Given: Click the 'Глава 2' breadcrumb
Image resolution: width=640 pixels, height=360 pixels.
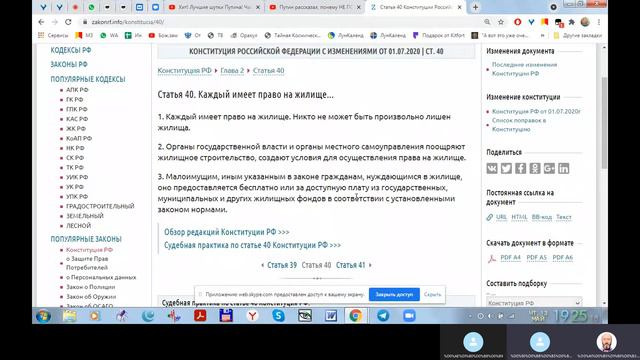Looking at the screenshot, I should 232,71.
